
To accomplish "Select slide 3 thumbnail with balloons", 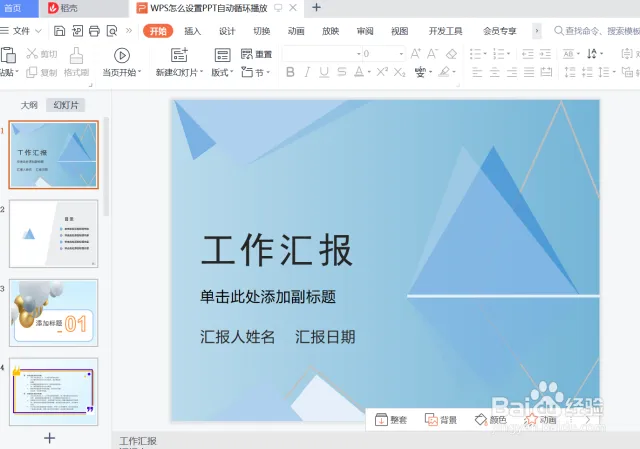I will [54, 312].
